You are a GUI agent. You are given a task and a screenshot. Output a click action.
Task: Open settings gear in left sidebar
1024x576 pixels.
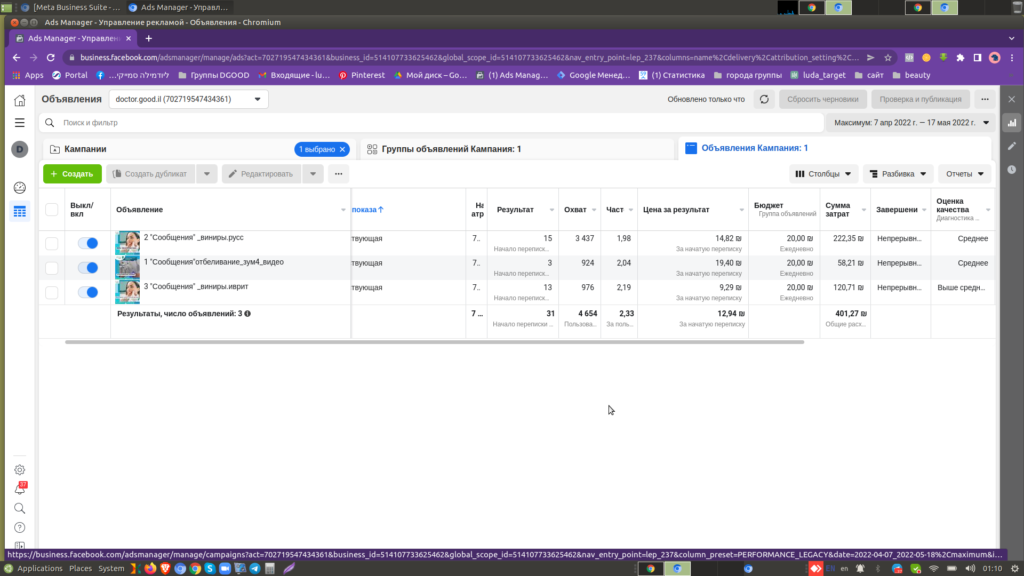tap(19, 470)
